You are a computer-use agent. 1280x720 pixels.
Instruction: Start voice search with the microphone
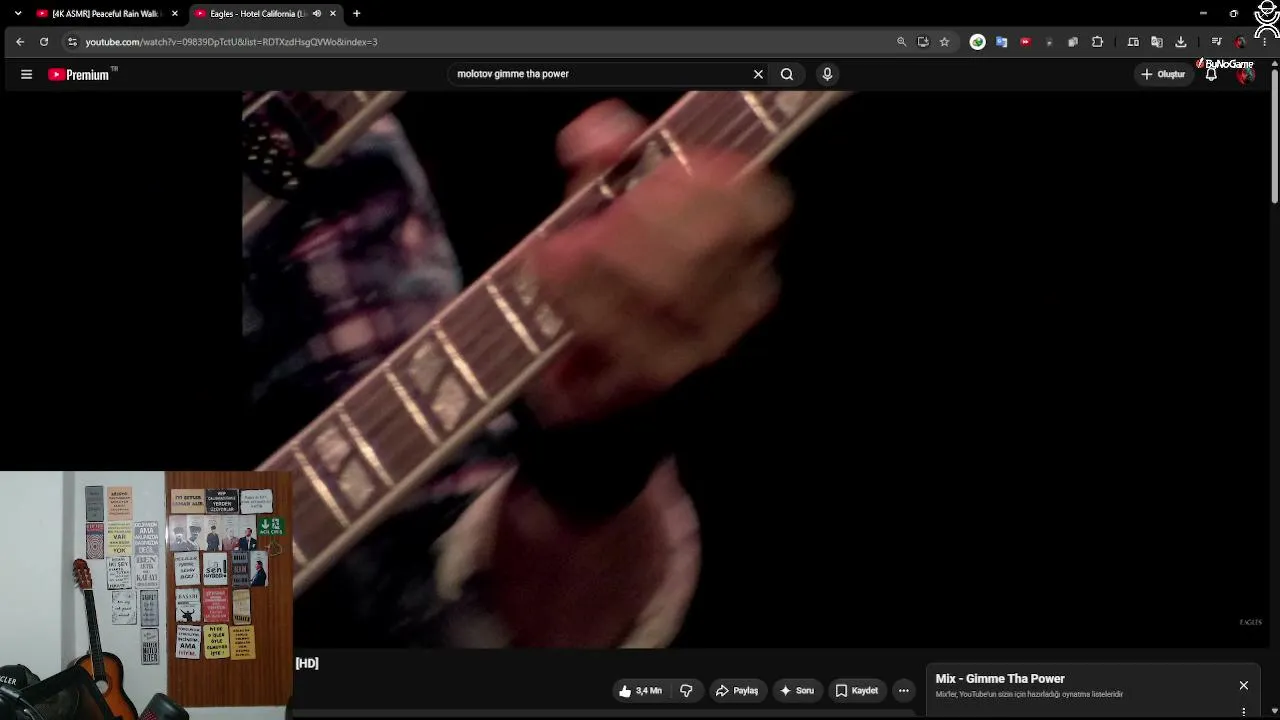[x=827, y=74]
